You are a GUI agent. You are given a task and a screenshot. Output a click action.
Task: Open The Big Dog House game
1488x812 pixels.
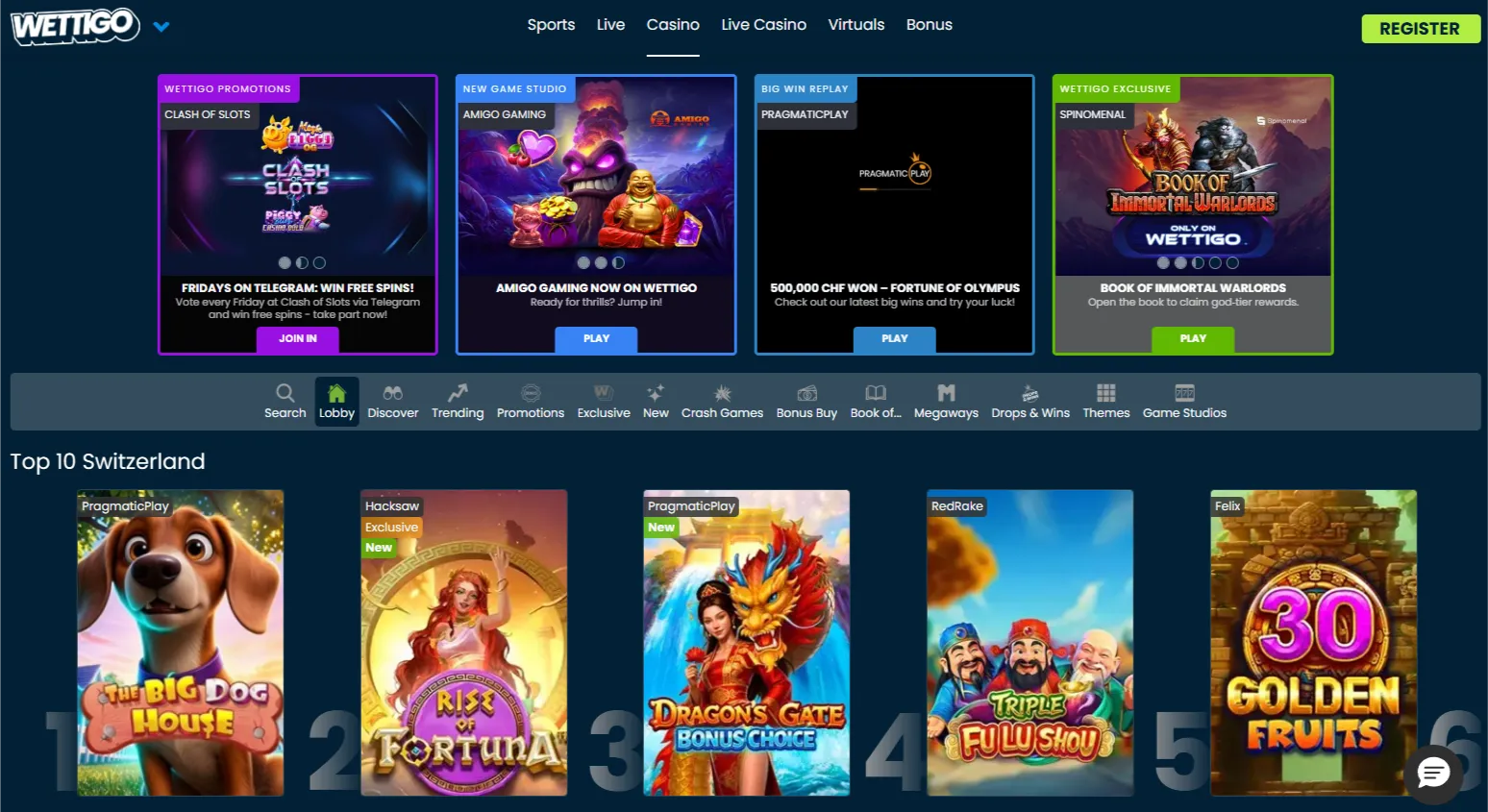181,643
